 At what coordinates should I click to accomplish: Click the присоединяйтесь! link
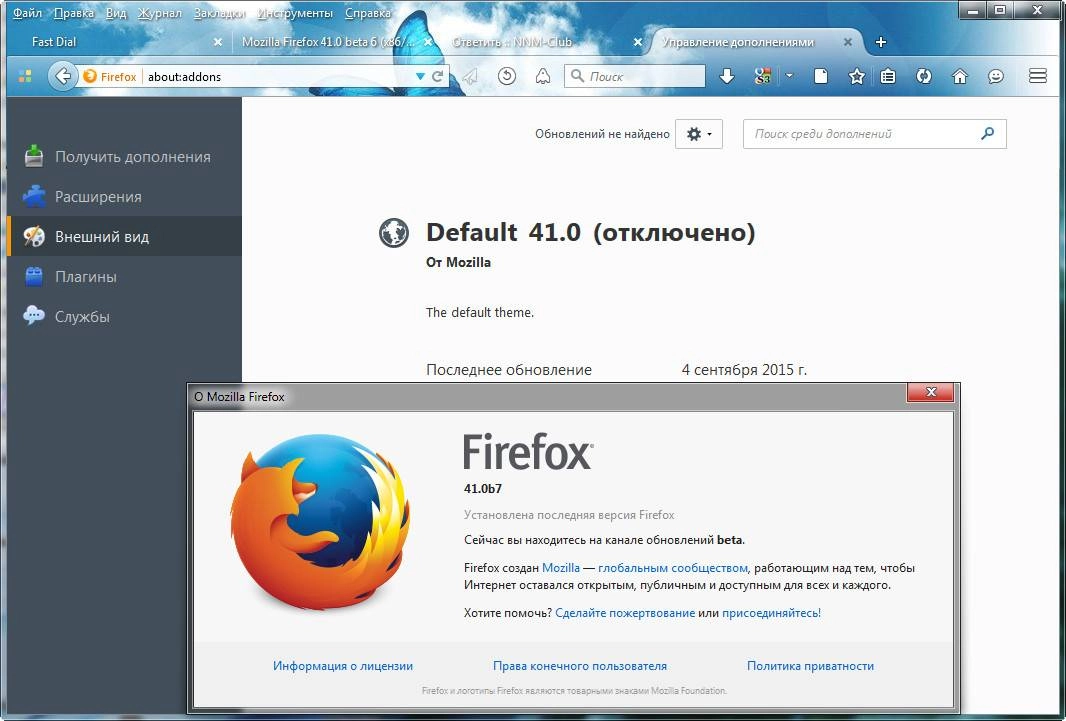tap(771, 612)
